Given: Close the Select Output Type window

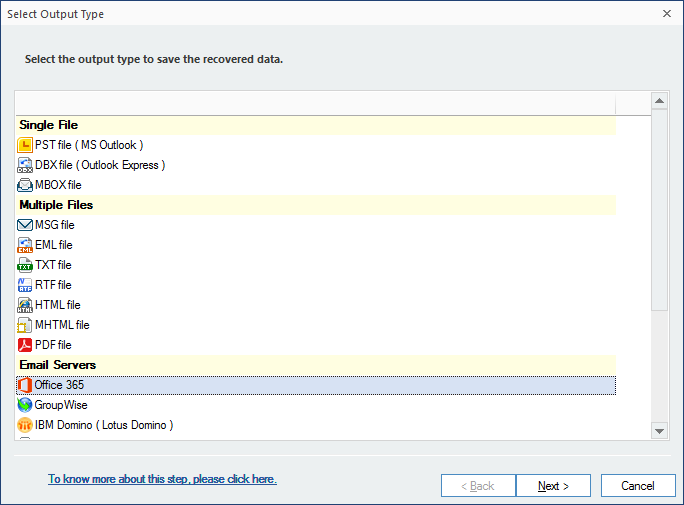Looking at the screenshot, I should 667,14.
